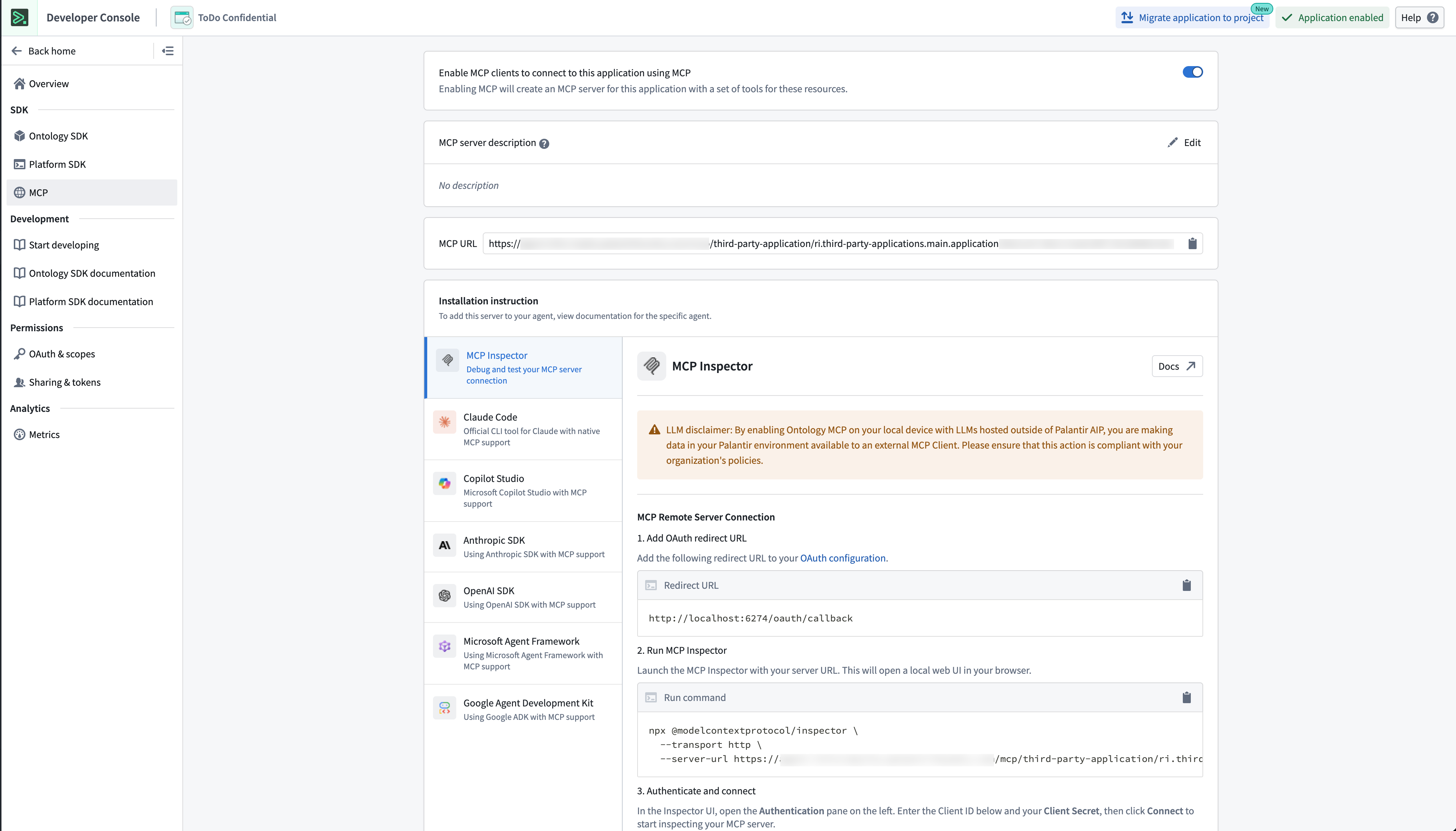The height and width of the screenshot is (831, 1456).
Task: Click the Developer Console title
Action: pos(93,18)
